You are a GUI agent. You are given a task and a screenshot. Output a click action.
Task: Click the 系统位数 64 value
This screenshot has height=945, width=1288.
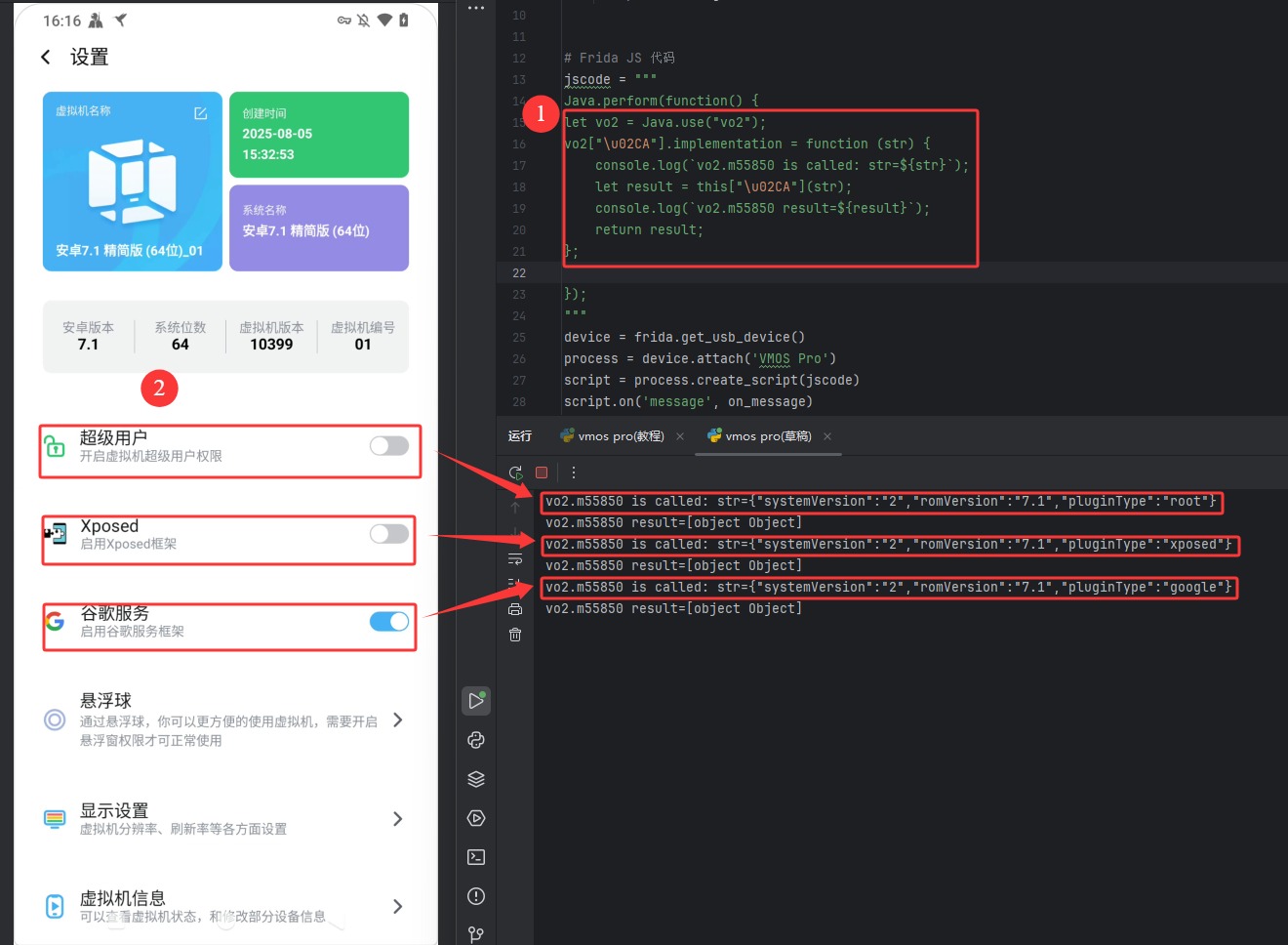click(181, 345)
